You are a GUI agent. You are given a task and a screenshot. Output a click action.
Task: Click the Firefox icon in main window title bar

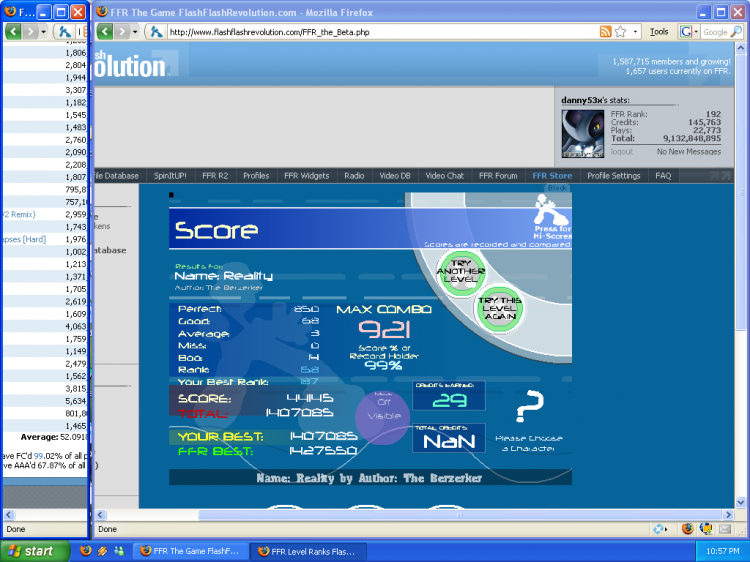pos(101,11)
